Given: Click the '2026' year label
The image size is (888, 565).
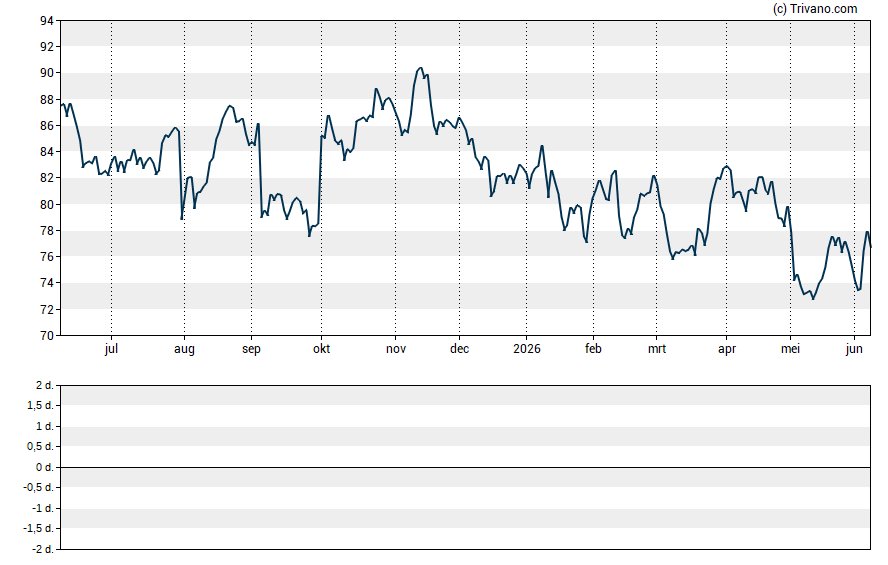Looking at the screenshot, I should (527, 349).
